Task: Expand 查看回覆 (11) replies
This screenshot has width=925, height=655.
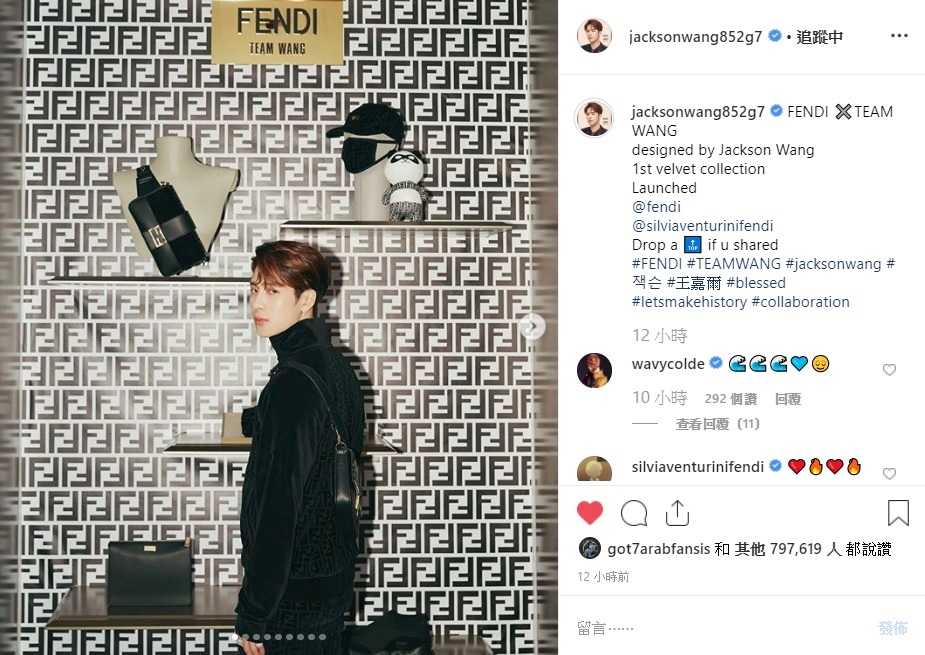Action: [x=718, y=424]
